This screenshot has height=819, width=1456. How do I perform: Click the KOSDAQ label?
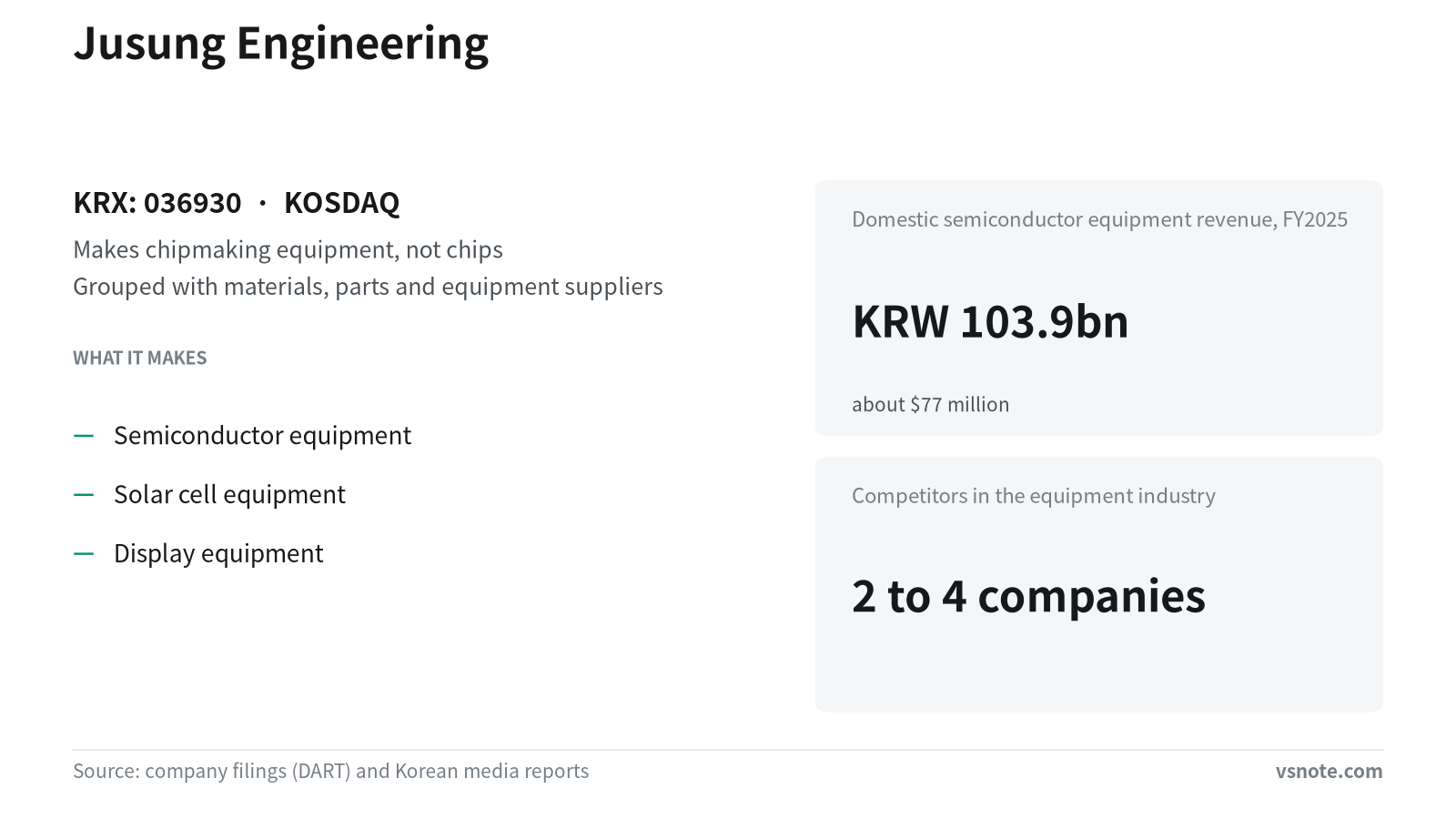(x=341, y=202)
